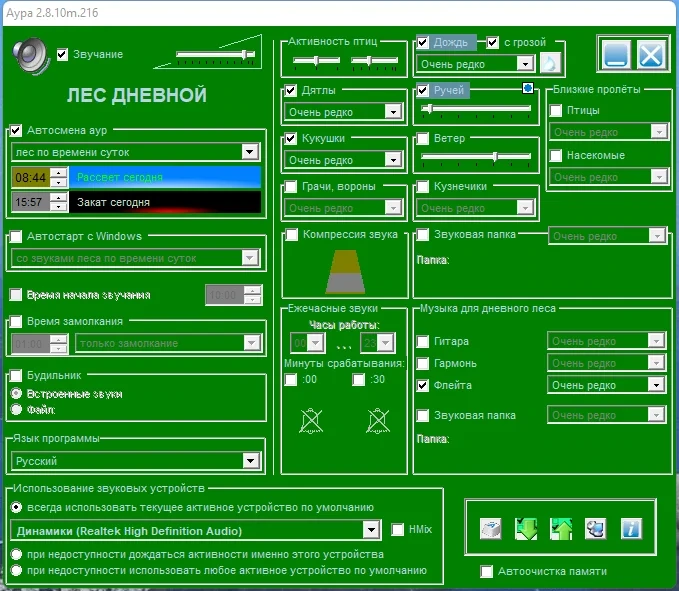Click the green down-arrow icon

[526, 529]
